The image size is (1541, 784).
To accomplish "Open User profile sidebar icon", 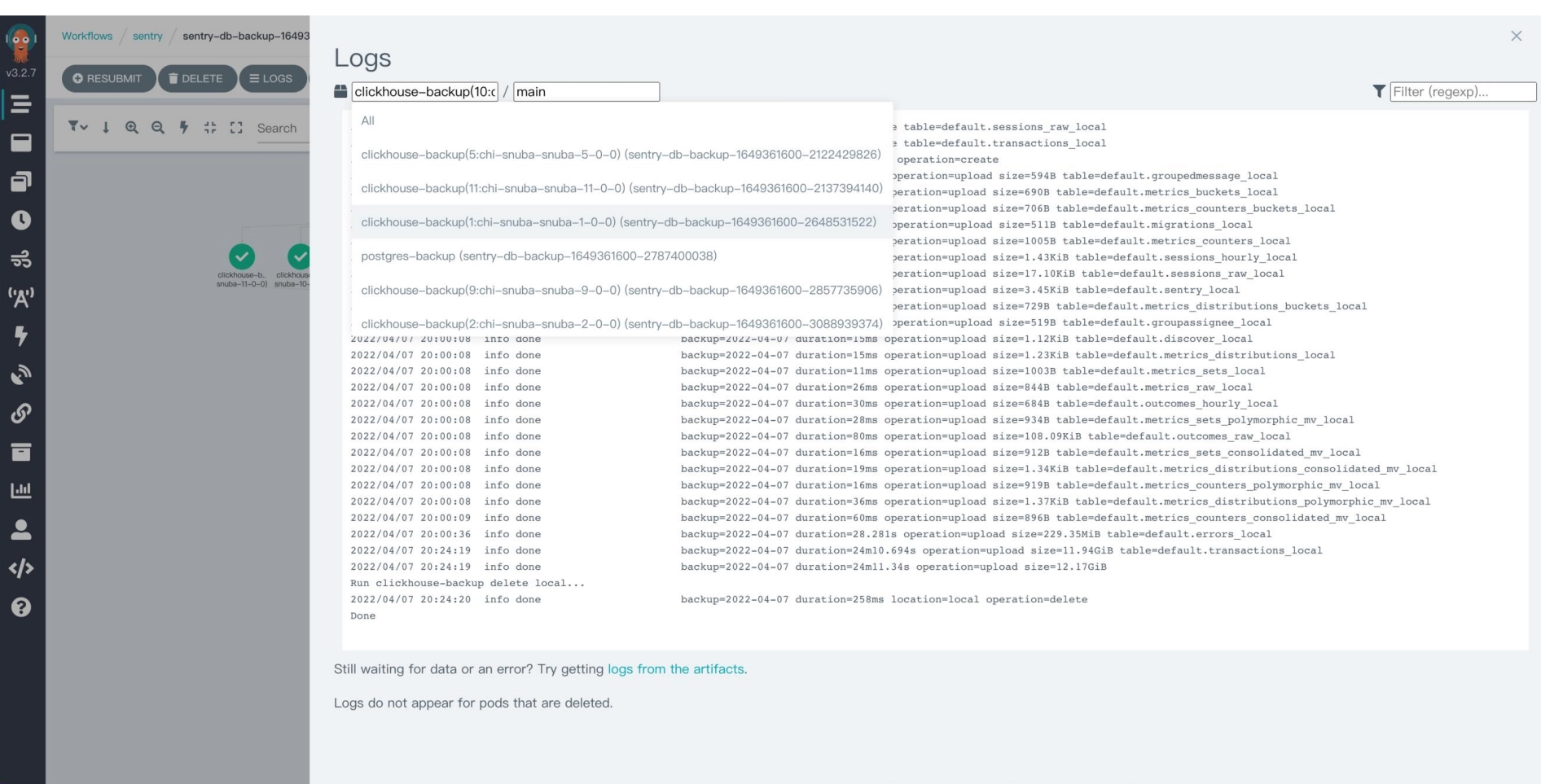I will pos(21,529).
